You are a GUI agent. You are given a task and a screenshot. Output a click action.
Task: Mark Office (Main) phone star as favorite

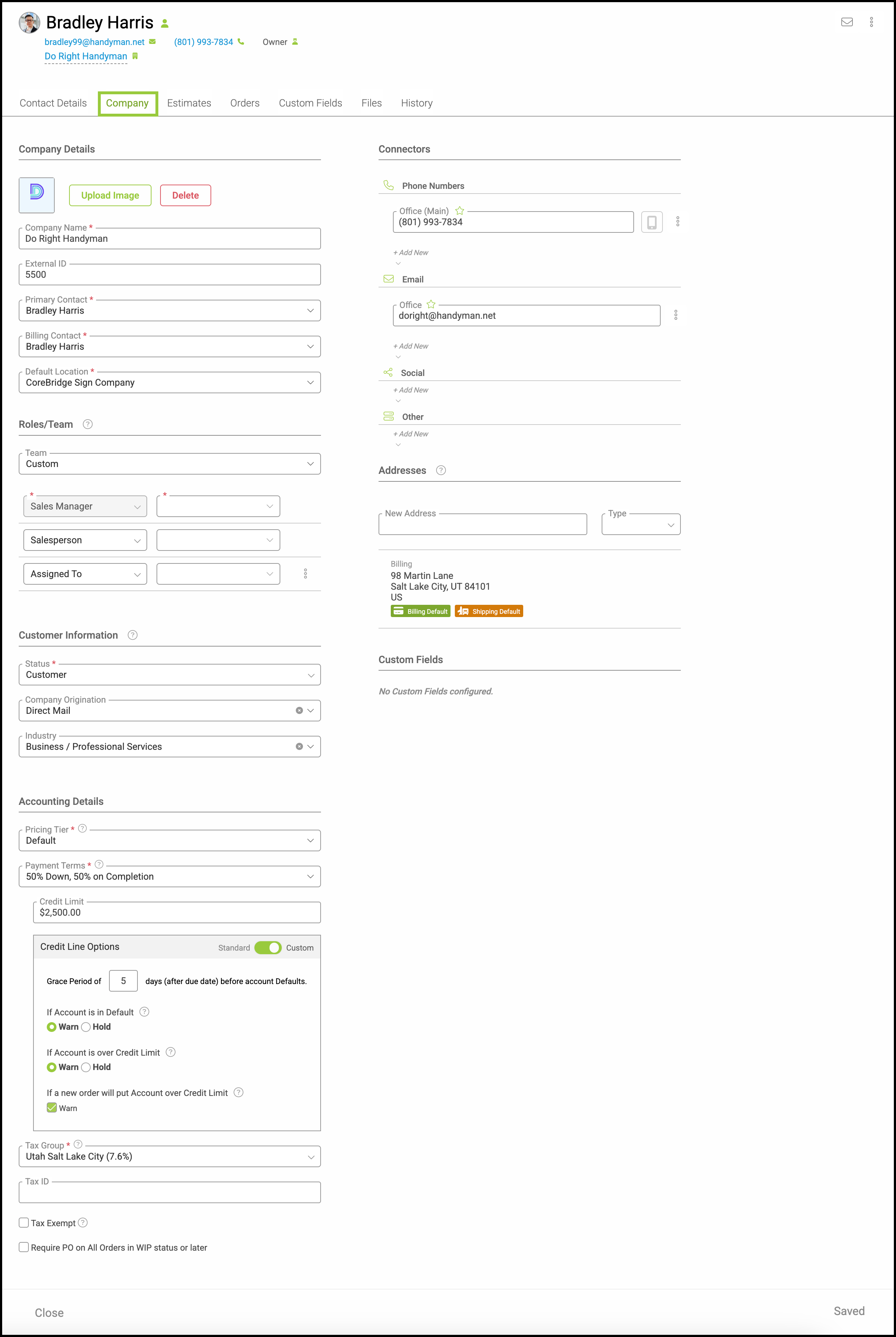click(x=460, y=211)
